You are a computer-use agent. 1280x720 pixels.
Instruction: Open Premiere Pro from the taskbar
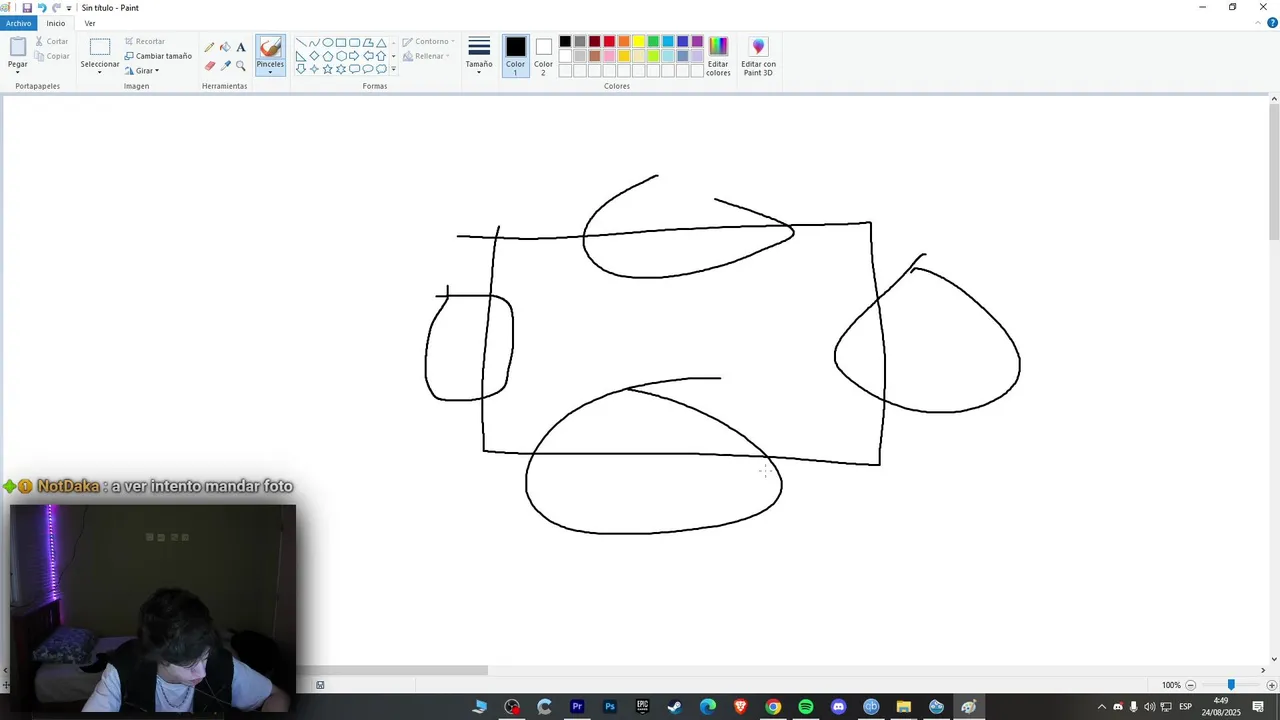tap(577, 707)
